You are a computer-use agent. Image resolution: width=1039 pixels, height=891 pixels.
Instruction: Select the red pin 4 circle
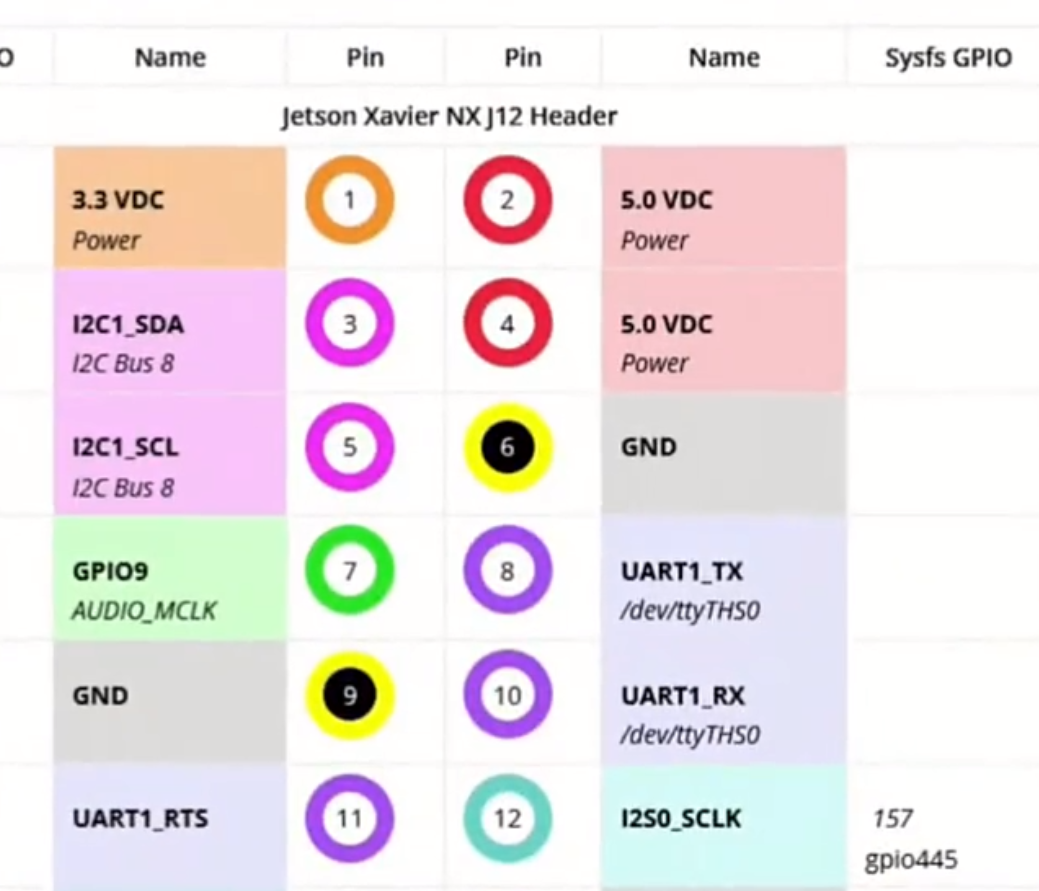click(x=507, y=323)
